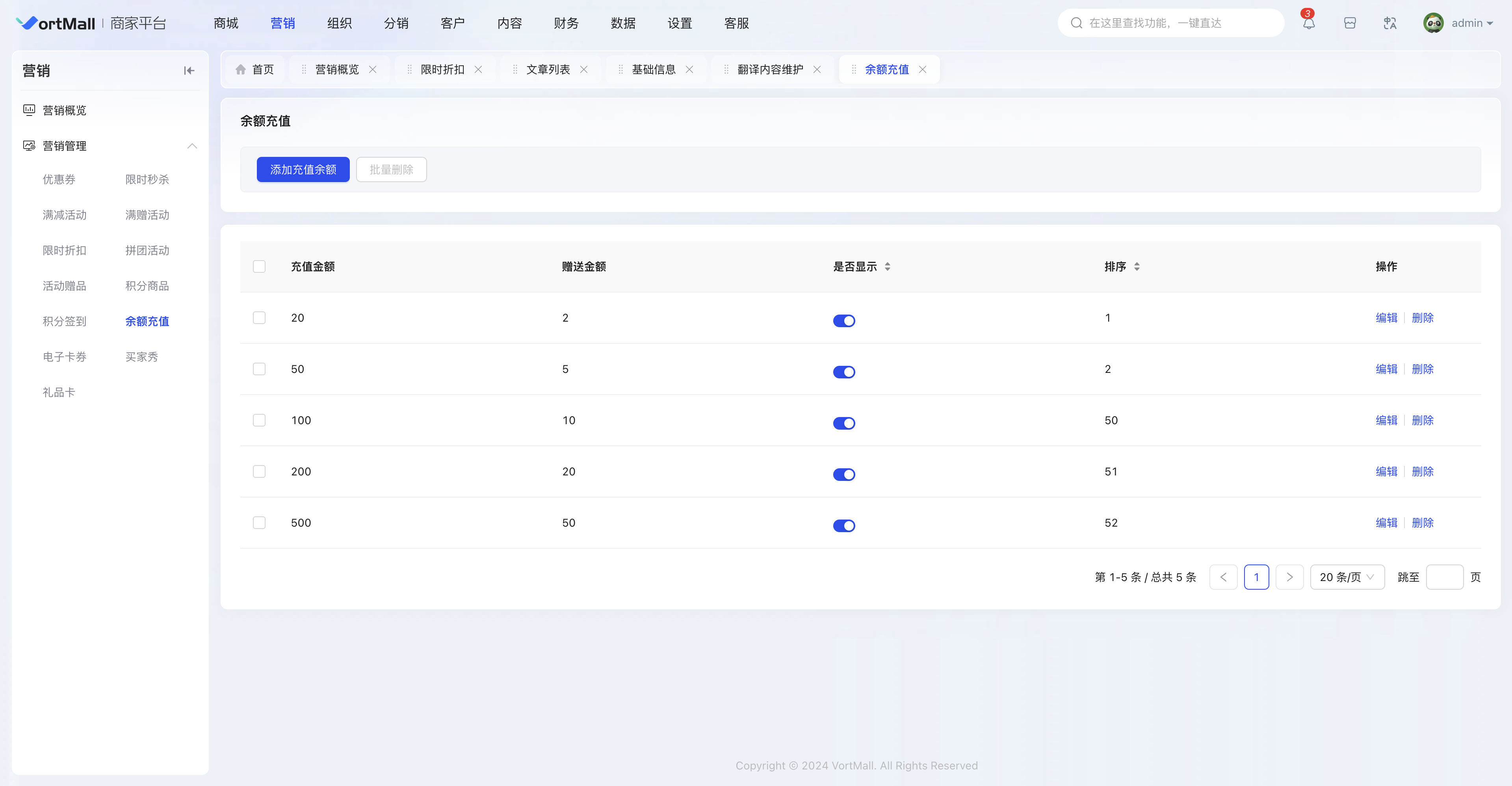Click the language translation icon
Screen dimensions: 1512x786
click(1389, 24)
